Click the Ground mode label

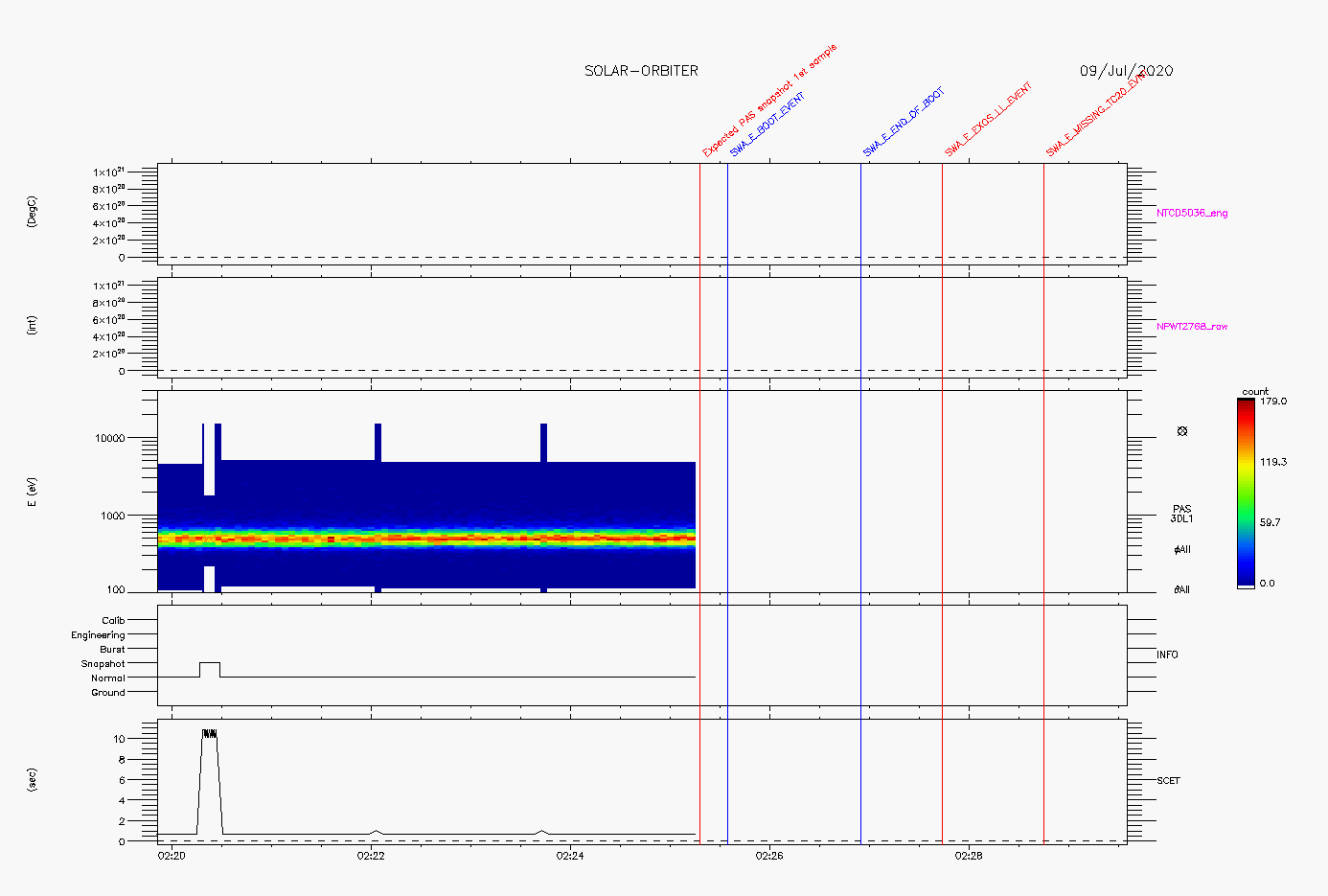coord(108,693)
